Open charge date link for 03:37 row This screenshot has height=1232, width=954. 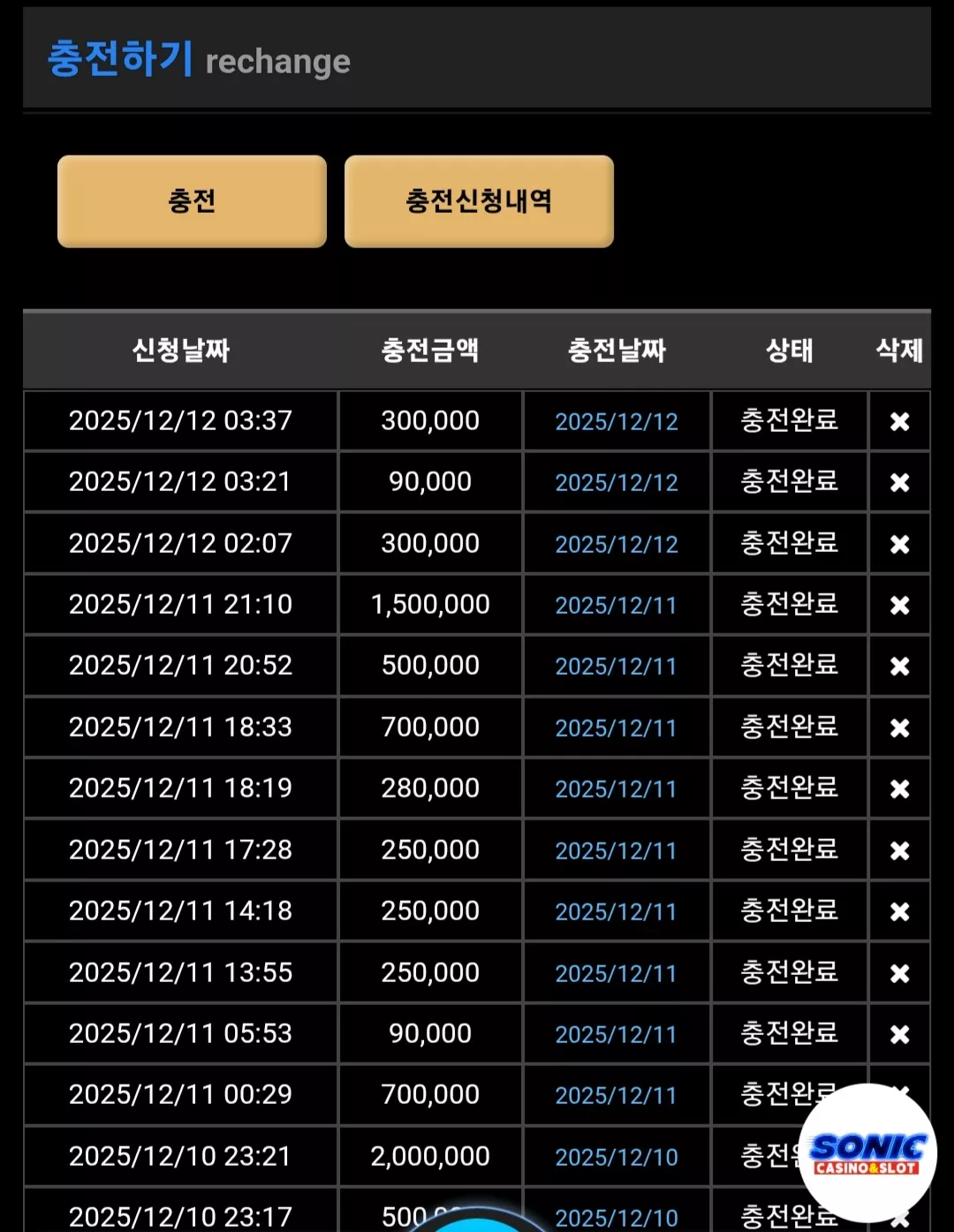(x=617, y=422)
